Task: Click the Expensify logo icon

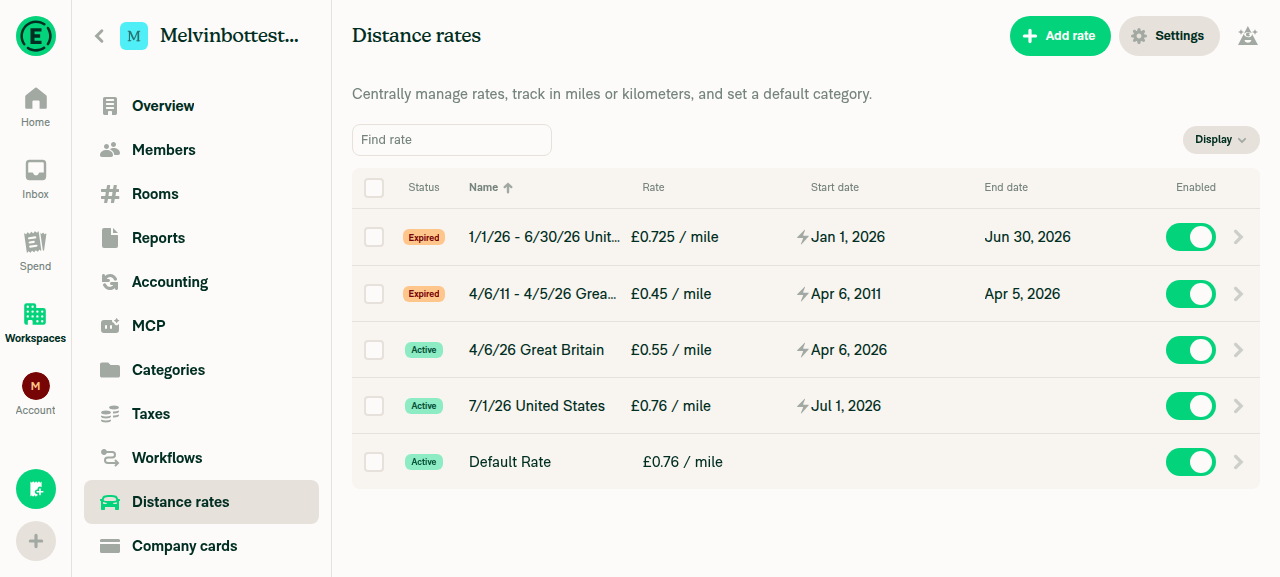Action: 36,36
